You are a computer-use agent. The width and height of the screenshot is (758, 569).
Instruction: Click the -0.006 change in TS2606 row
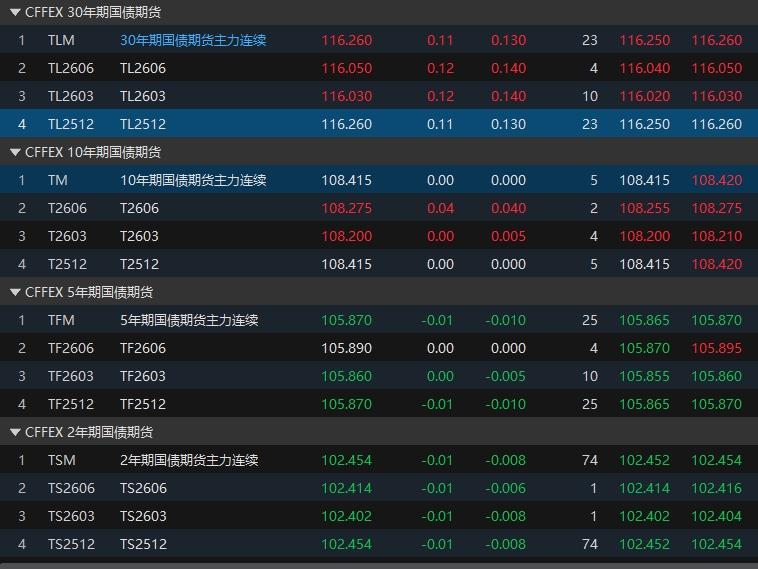pyautogui.click(x=506, y=488)
